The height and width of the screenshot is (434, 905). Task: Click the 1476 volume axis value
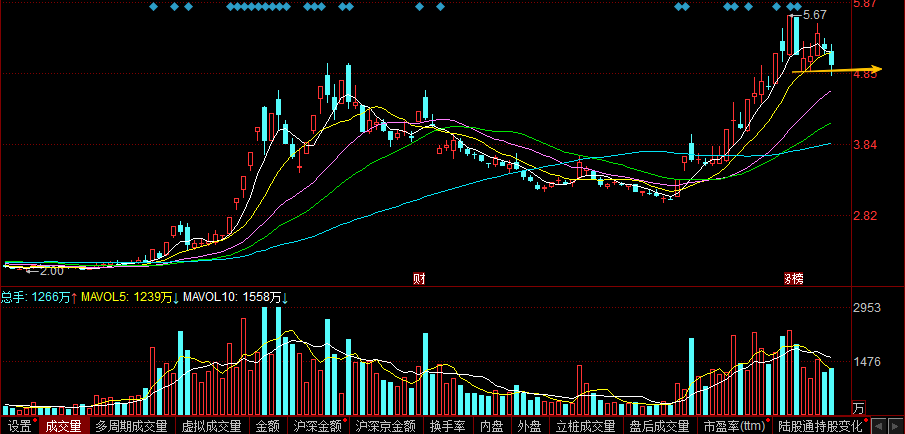(867, 362)
